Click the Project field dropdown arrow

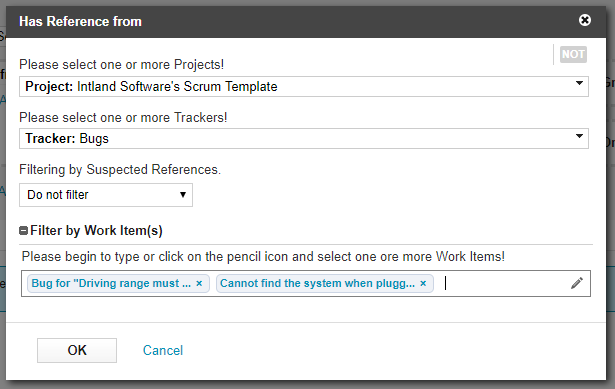point(579,83)
